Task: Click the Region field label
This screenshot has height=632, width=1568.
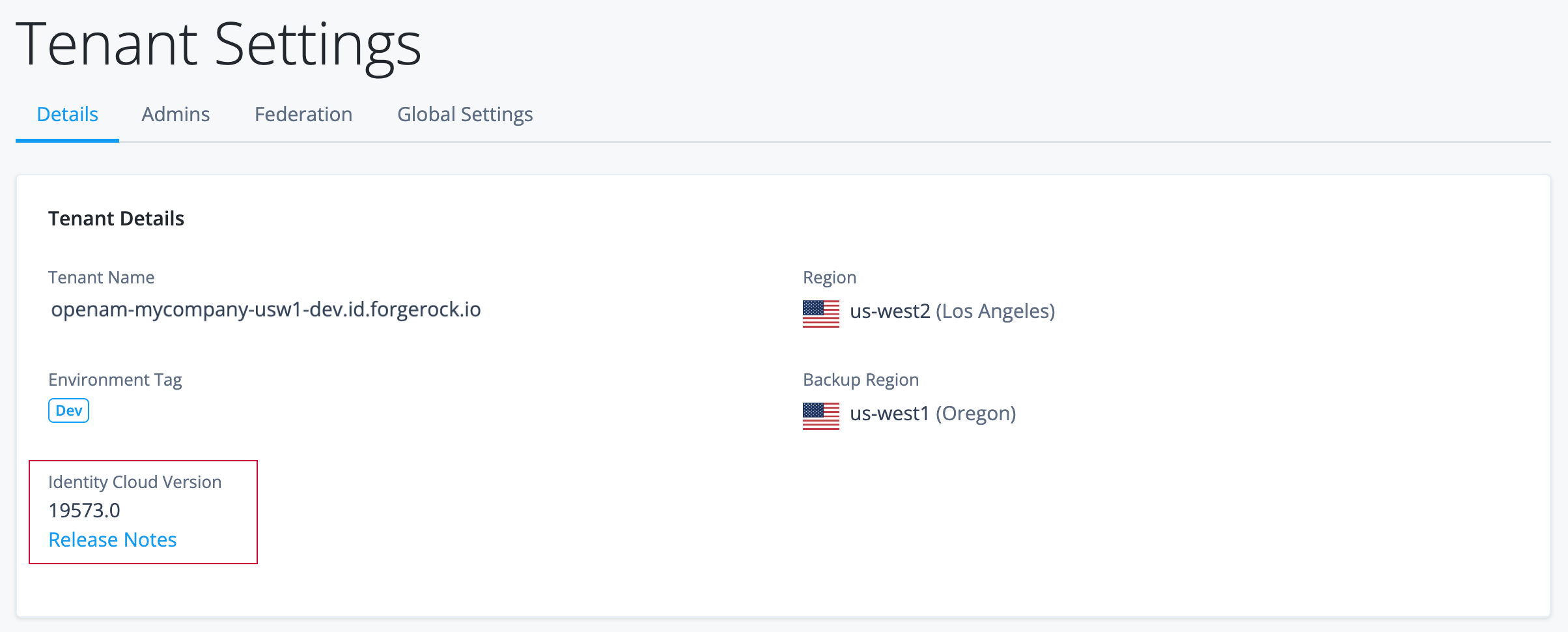Action: (x=830, y=278)
